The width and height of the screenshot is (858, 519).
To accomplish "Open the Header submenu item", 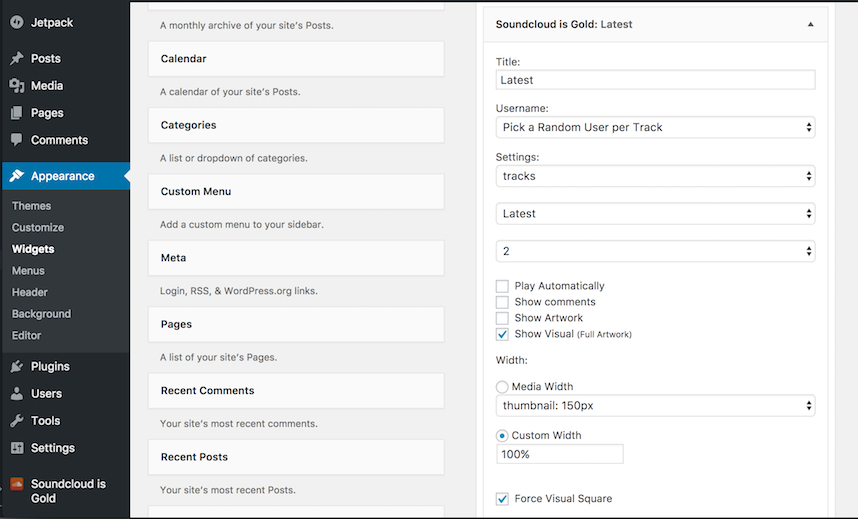I will click(30, 292).
